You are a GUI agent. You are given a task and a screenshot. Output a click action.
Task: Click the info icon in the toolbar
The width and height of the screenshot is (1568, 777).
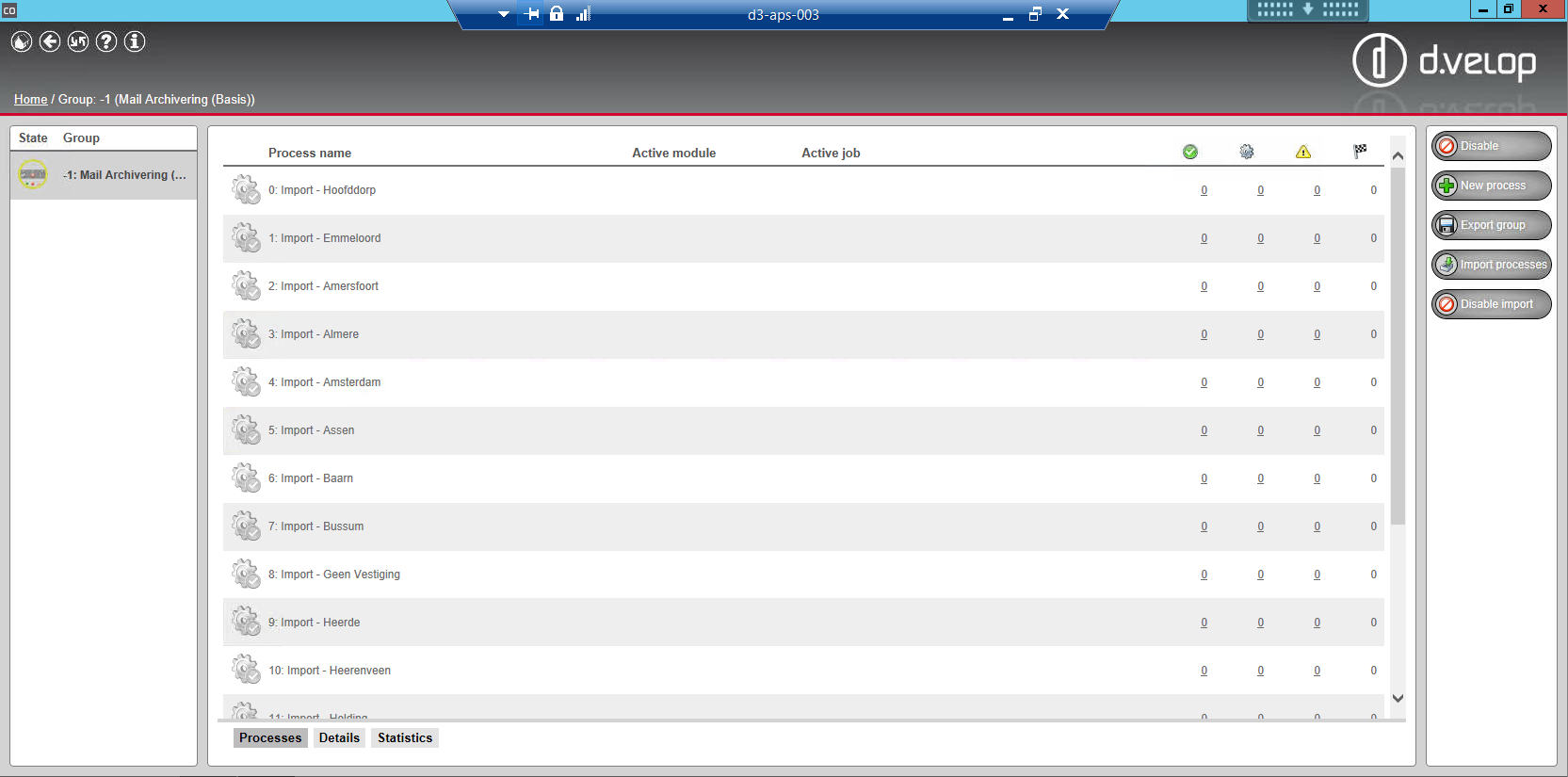point(135,41)
